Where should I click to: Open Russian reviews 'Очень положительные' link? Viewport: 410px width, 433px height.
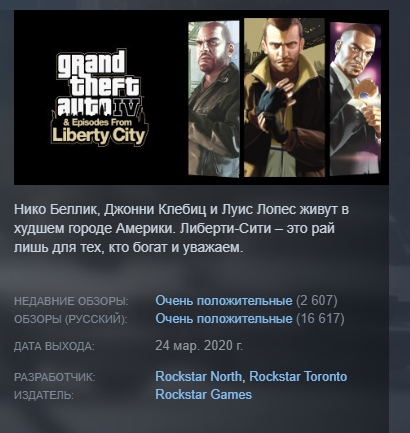click(x=224, y=319)
